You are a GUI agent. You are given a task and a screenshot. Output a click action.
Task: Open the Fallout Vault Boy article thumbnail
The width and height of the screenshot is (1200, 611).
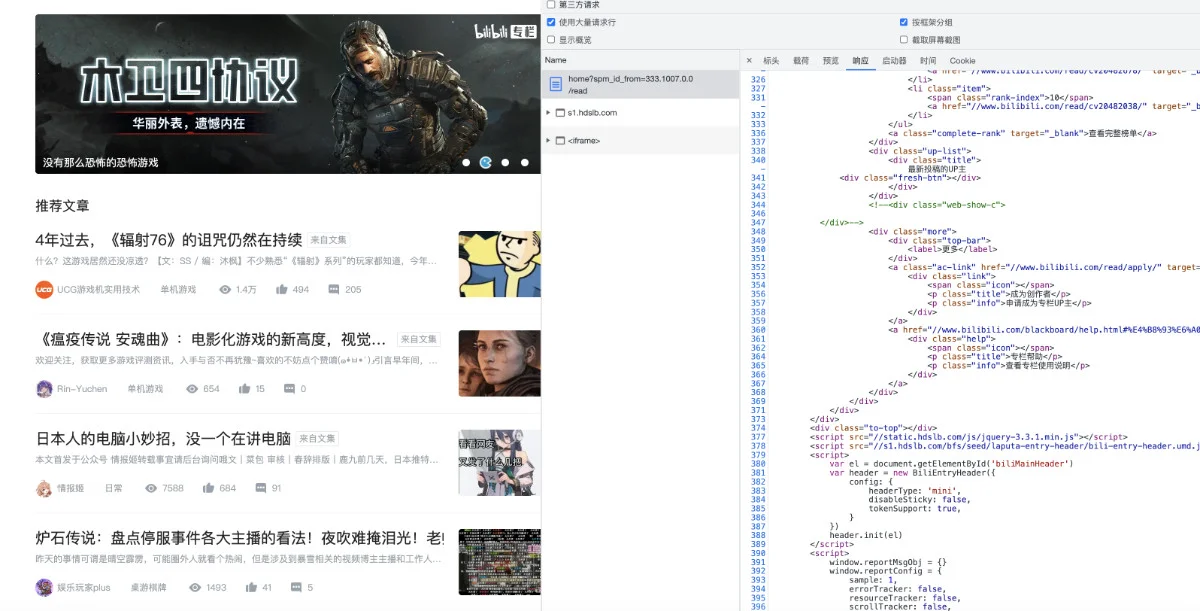point(499,264)
